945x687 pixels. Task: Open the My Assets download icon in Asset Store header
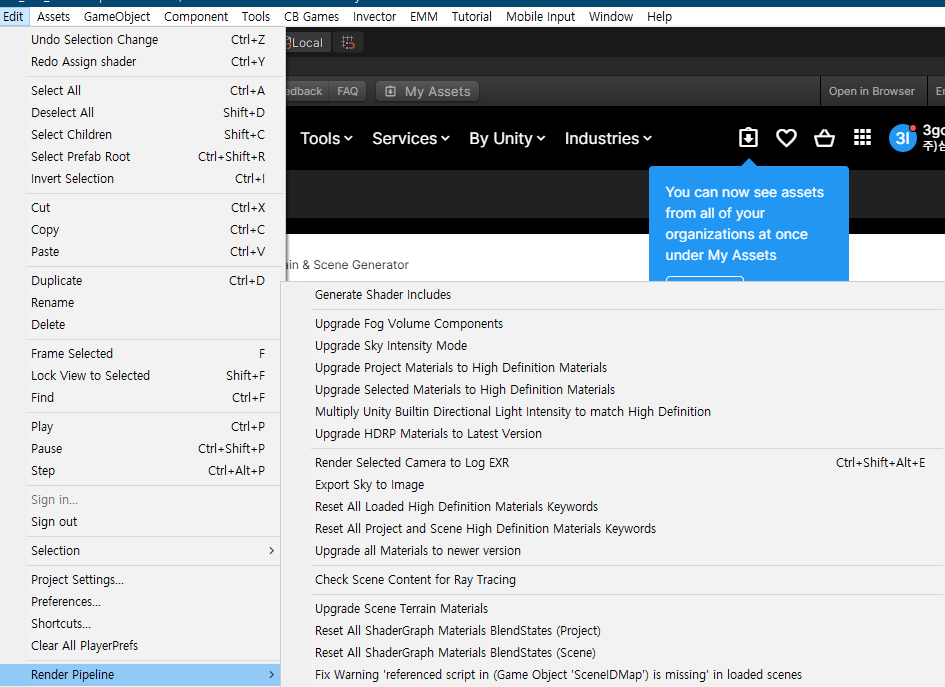(x=748, y=138)
